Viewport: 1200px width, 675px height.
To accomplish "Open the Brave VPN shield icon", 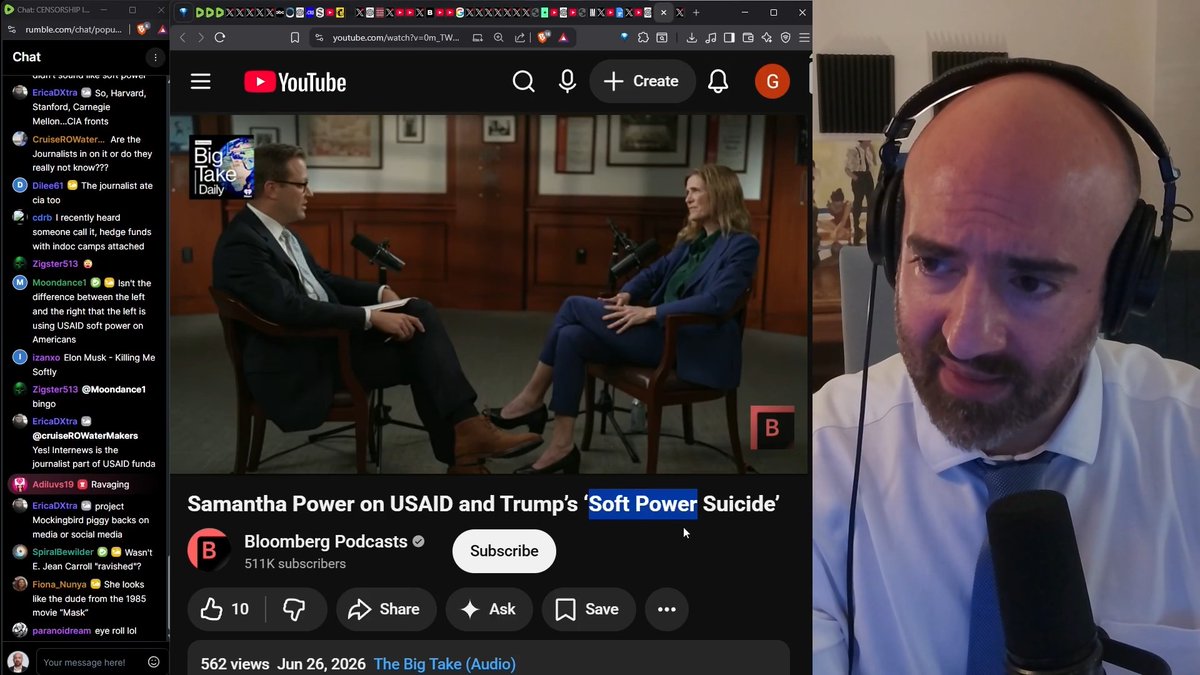I will click(785, 38).
